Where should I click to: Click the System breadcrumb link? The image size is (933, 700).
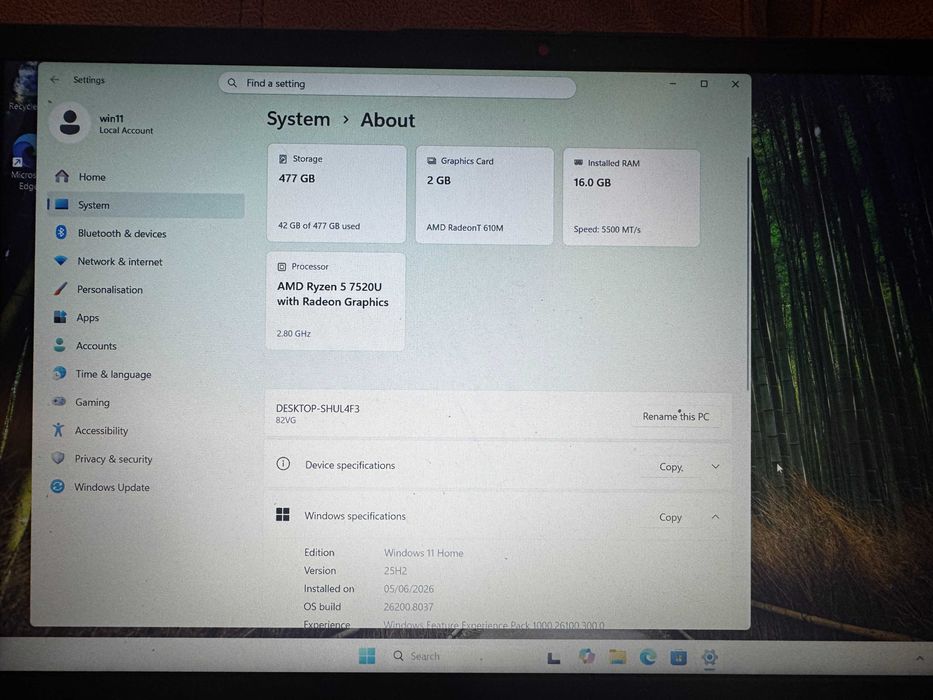tap(298, 119)
